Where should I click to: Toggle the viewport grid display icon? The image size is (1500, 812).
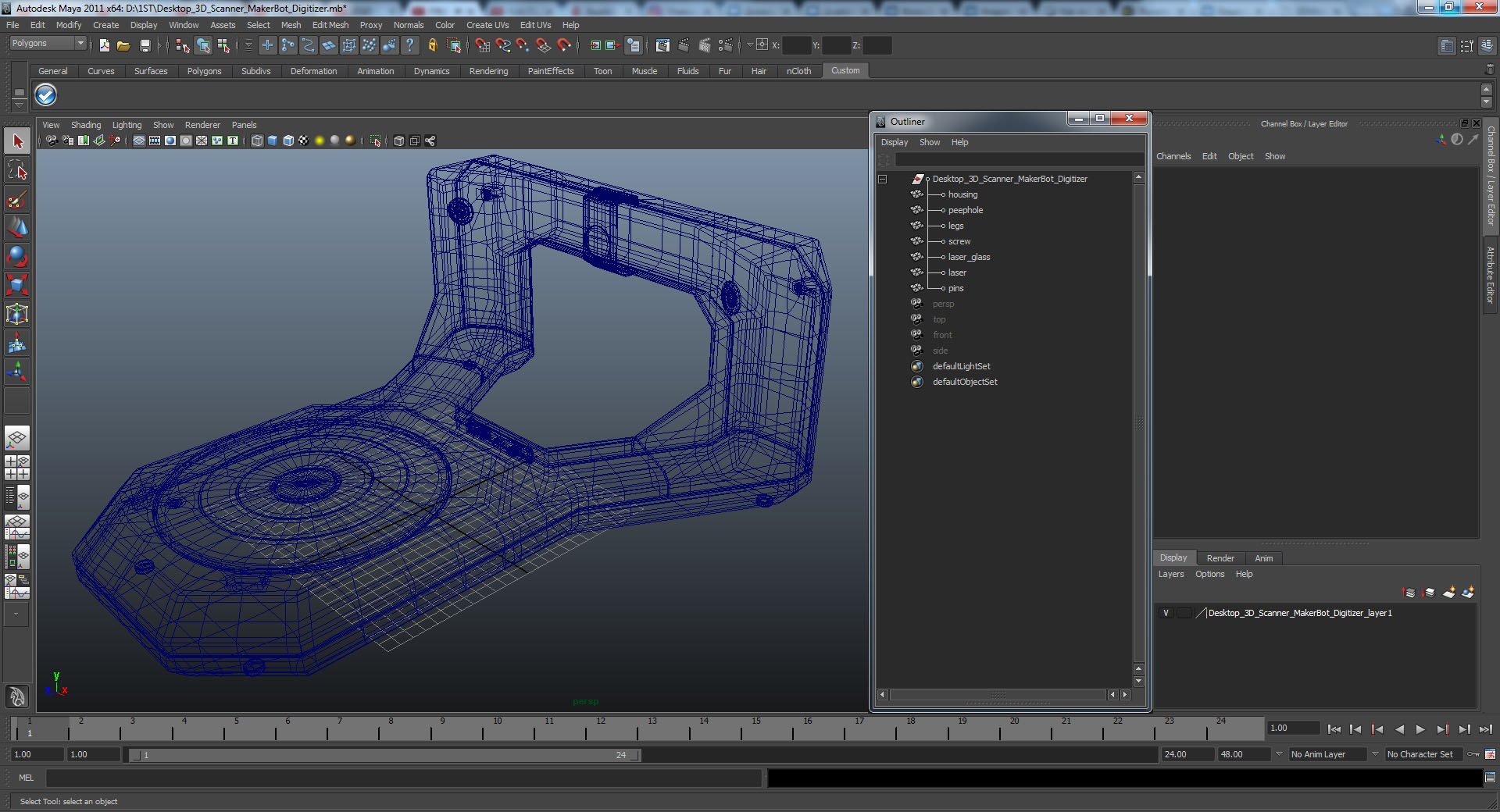[138, 141]
